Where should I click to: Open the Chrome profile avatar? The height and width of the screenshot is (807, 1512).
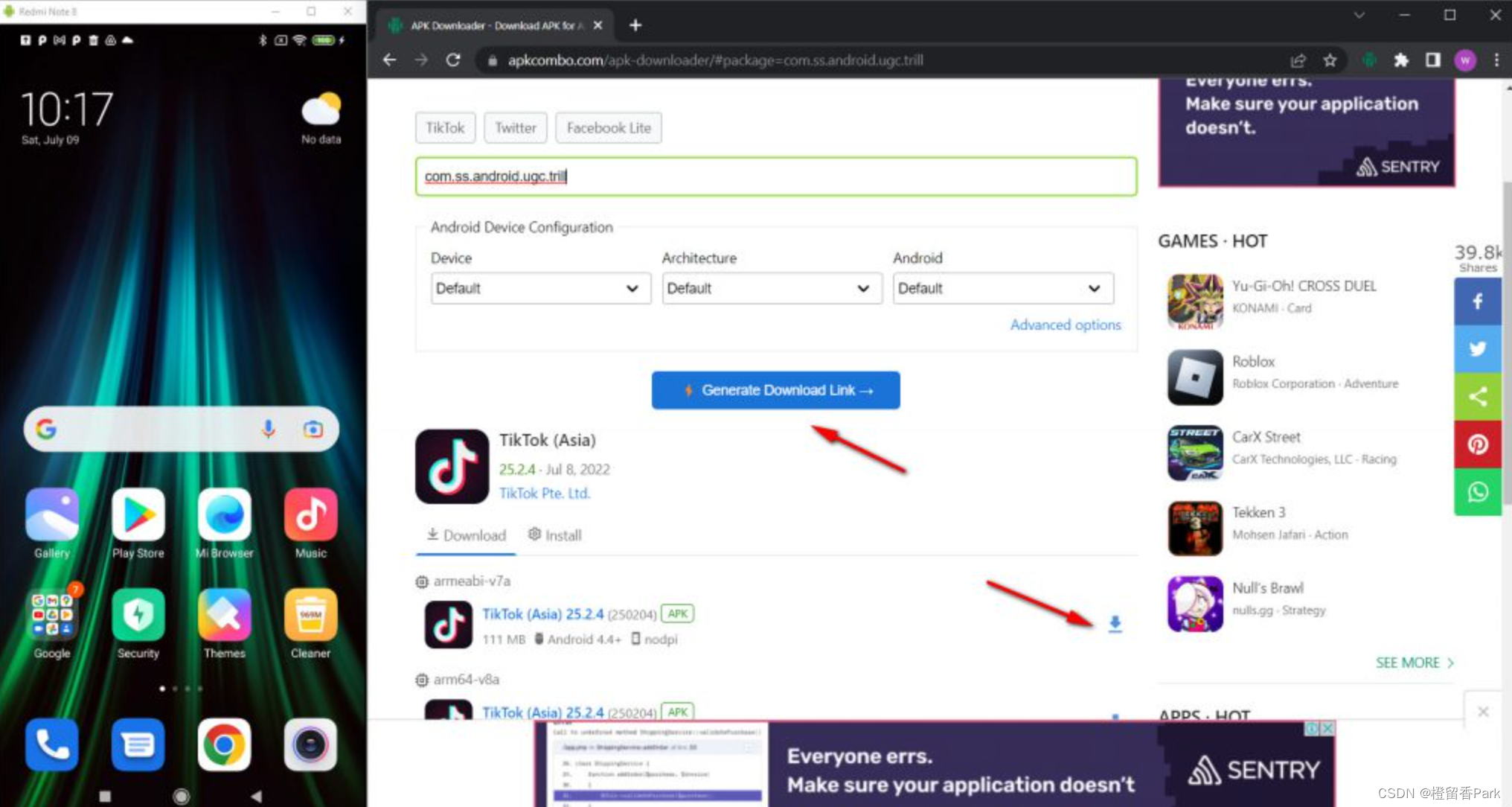click(x=1465, y=60)
